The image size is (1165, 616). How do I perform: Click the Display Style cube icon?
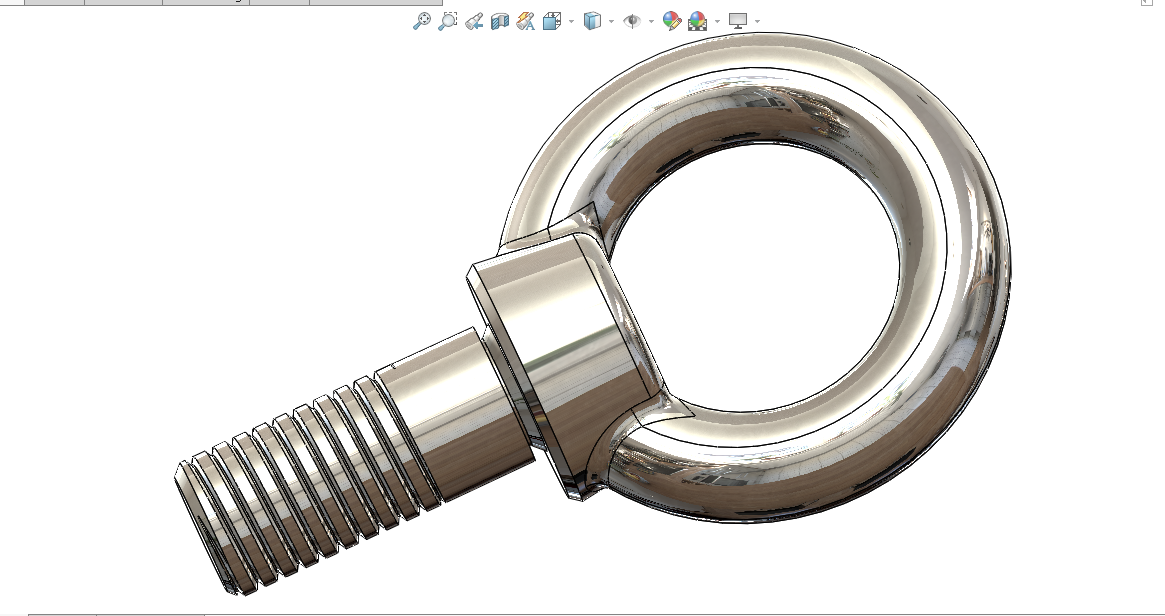(x=592, y=21)
